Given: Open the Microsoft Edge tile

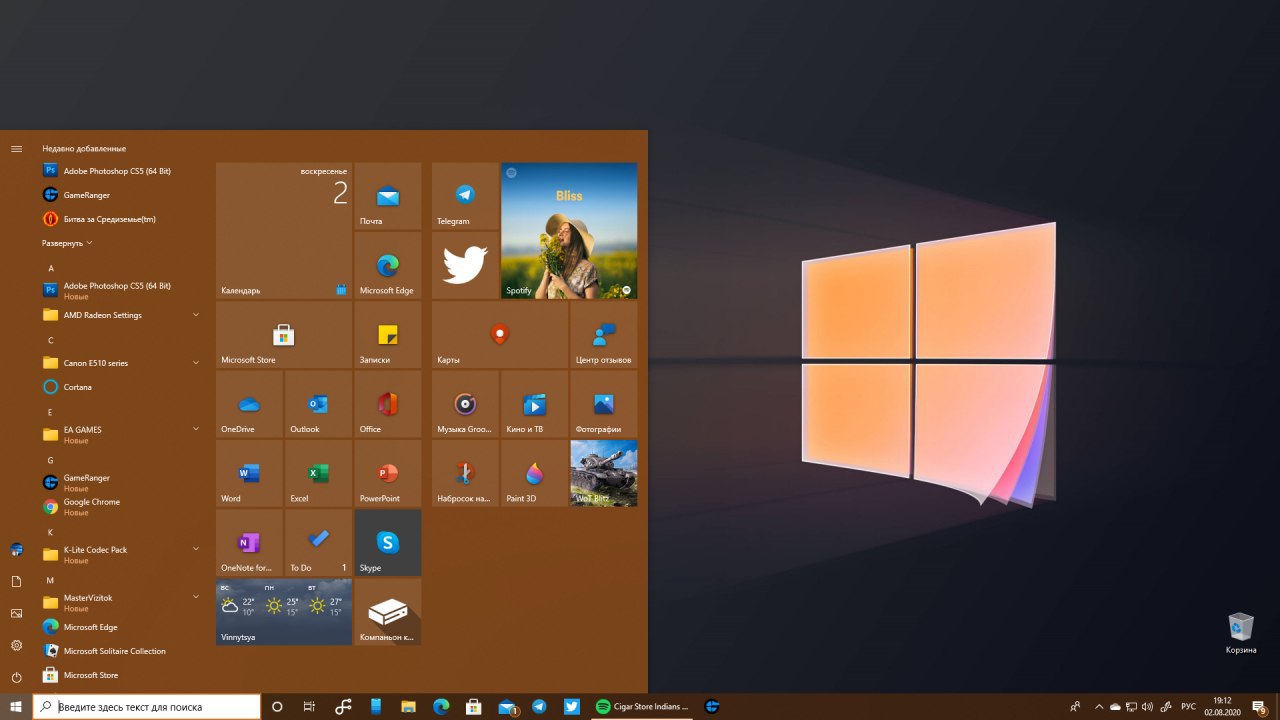Looking at the screenshot, I should 387,265.
